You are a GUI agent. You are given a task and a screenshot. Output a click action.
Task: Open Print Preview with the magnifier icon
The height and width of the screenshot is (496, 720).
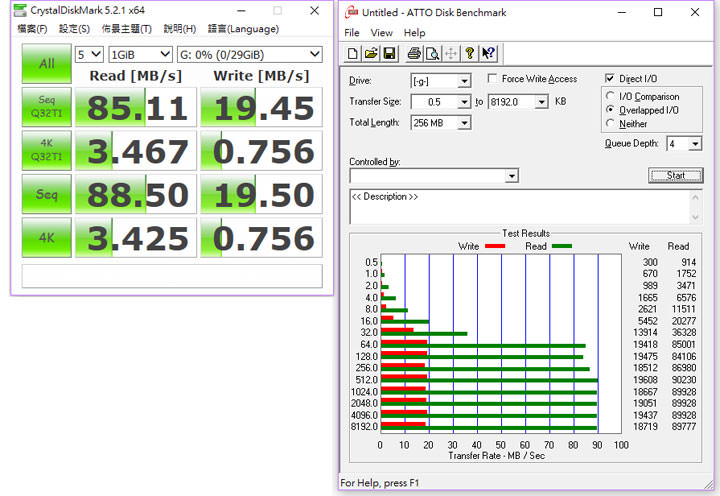(431, 53)
